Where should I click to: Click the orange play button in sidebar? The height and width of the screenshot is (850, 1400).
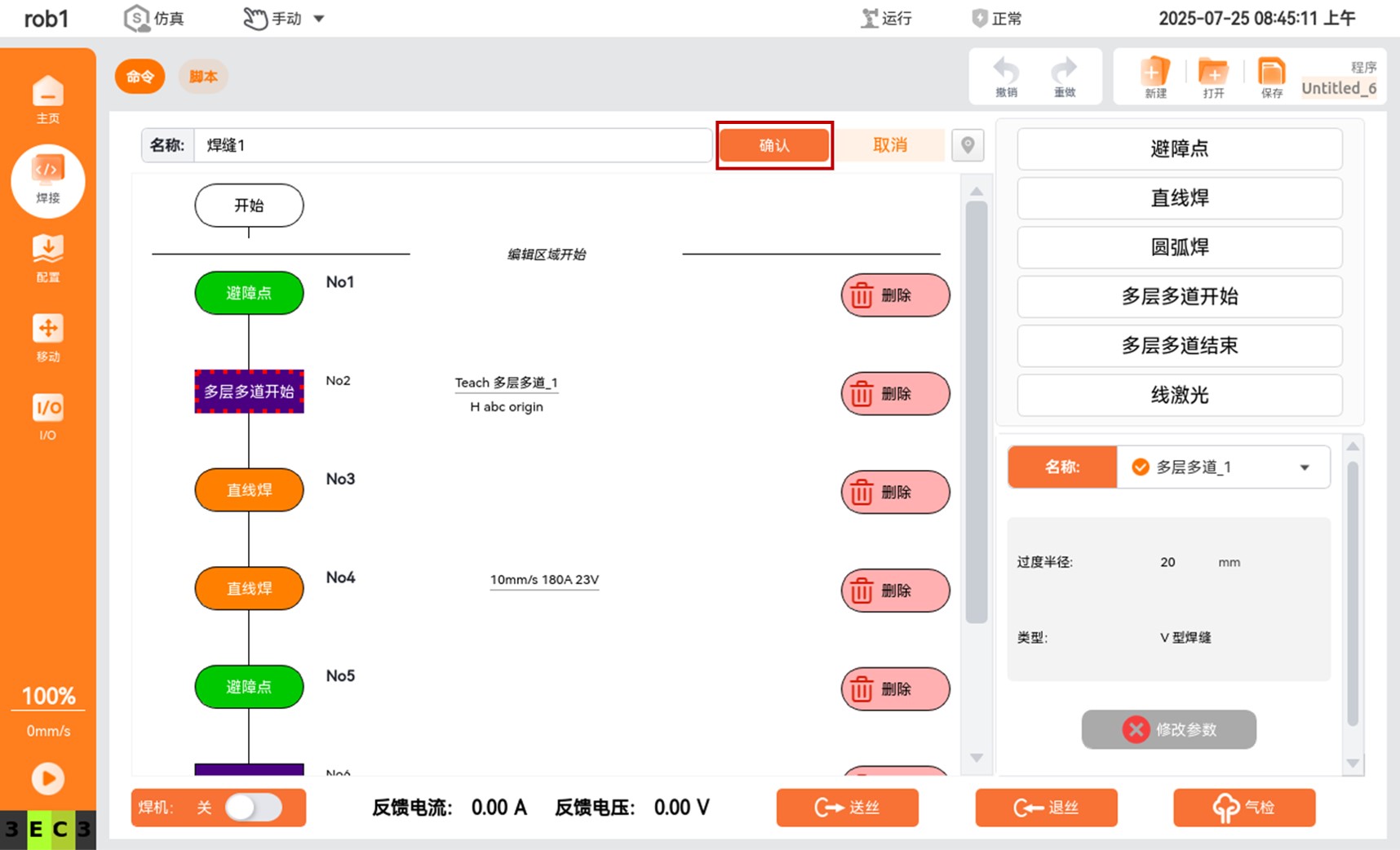[47, 778]
